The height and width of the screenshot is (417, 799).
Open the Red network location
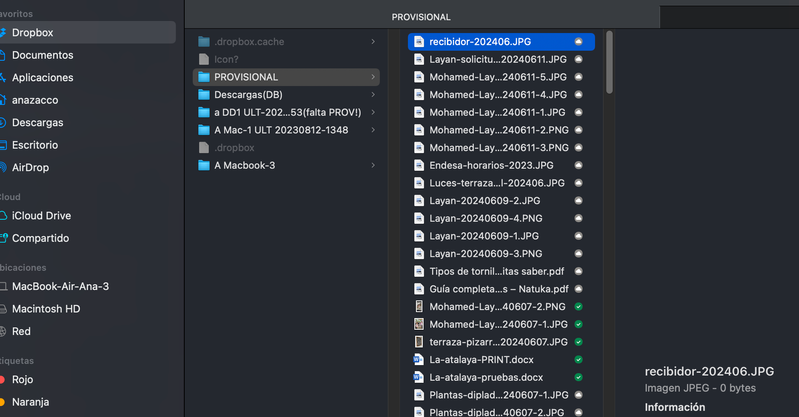pyautogui.click(x=21, y=331)
